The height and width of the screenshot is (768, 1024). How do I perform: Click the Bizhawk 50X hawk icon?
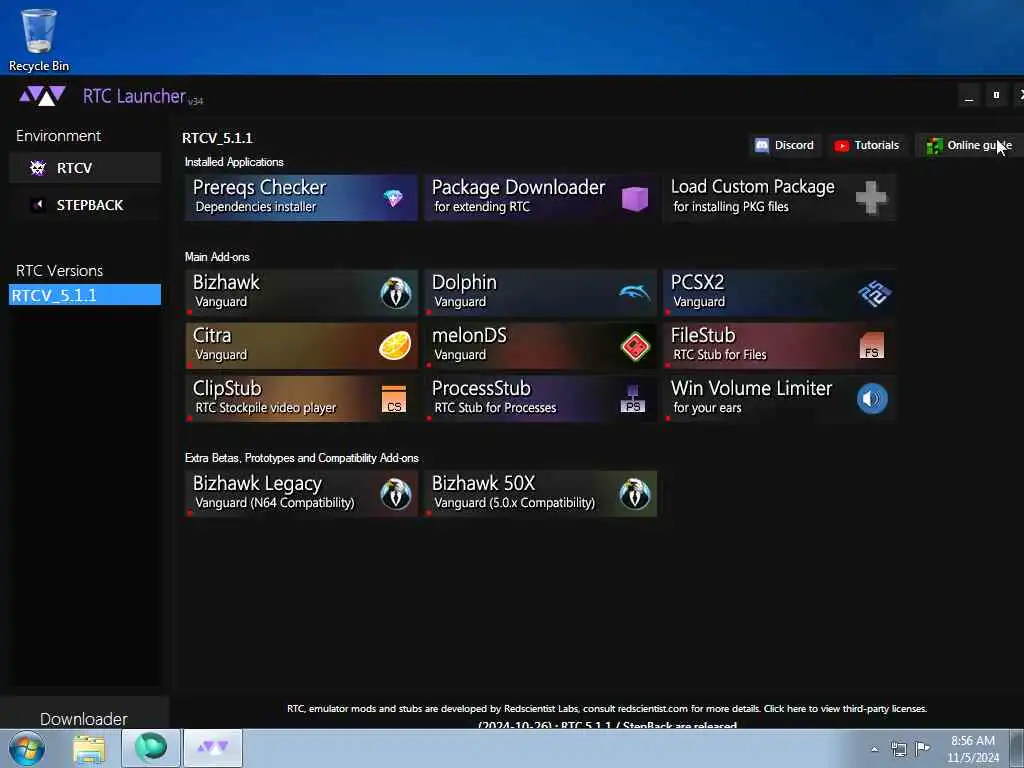click(x=635, y=494)
